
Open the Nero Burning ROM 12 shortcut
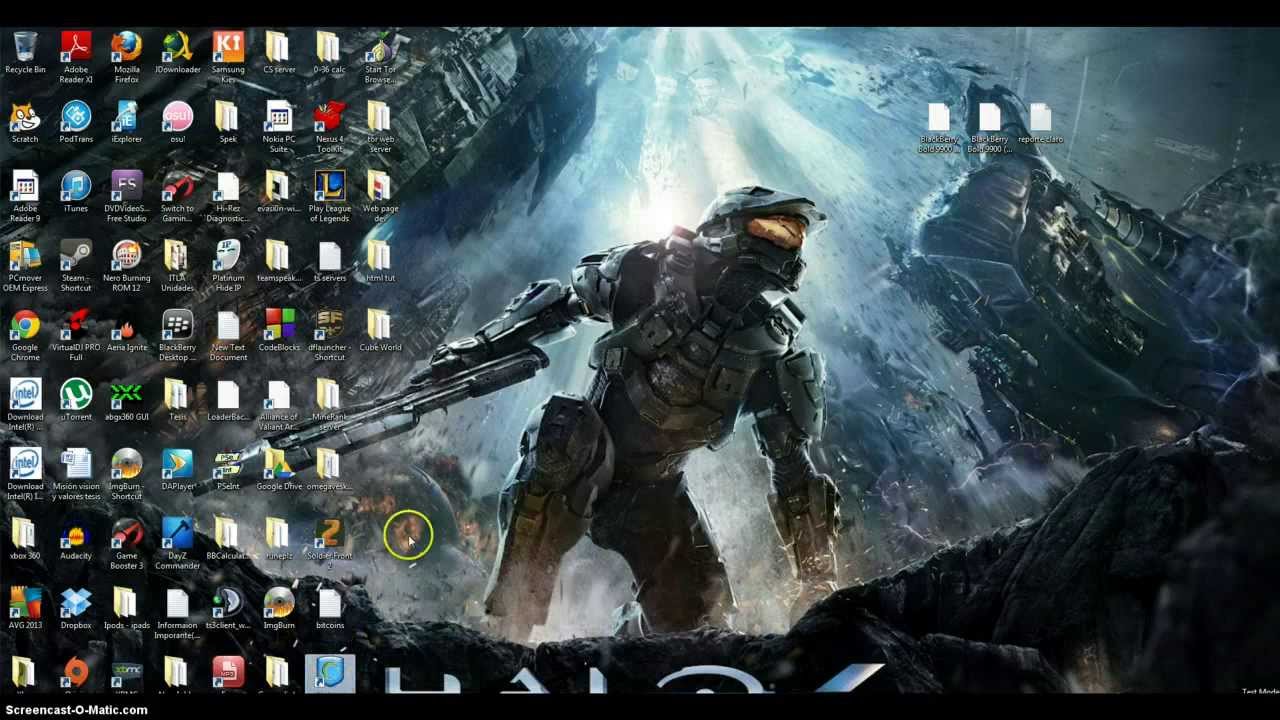[126, 266]
